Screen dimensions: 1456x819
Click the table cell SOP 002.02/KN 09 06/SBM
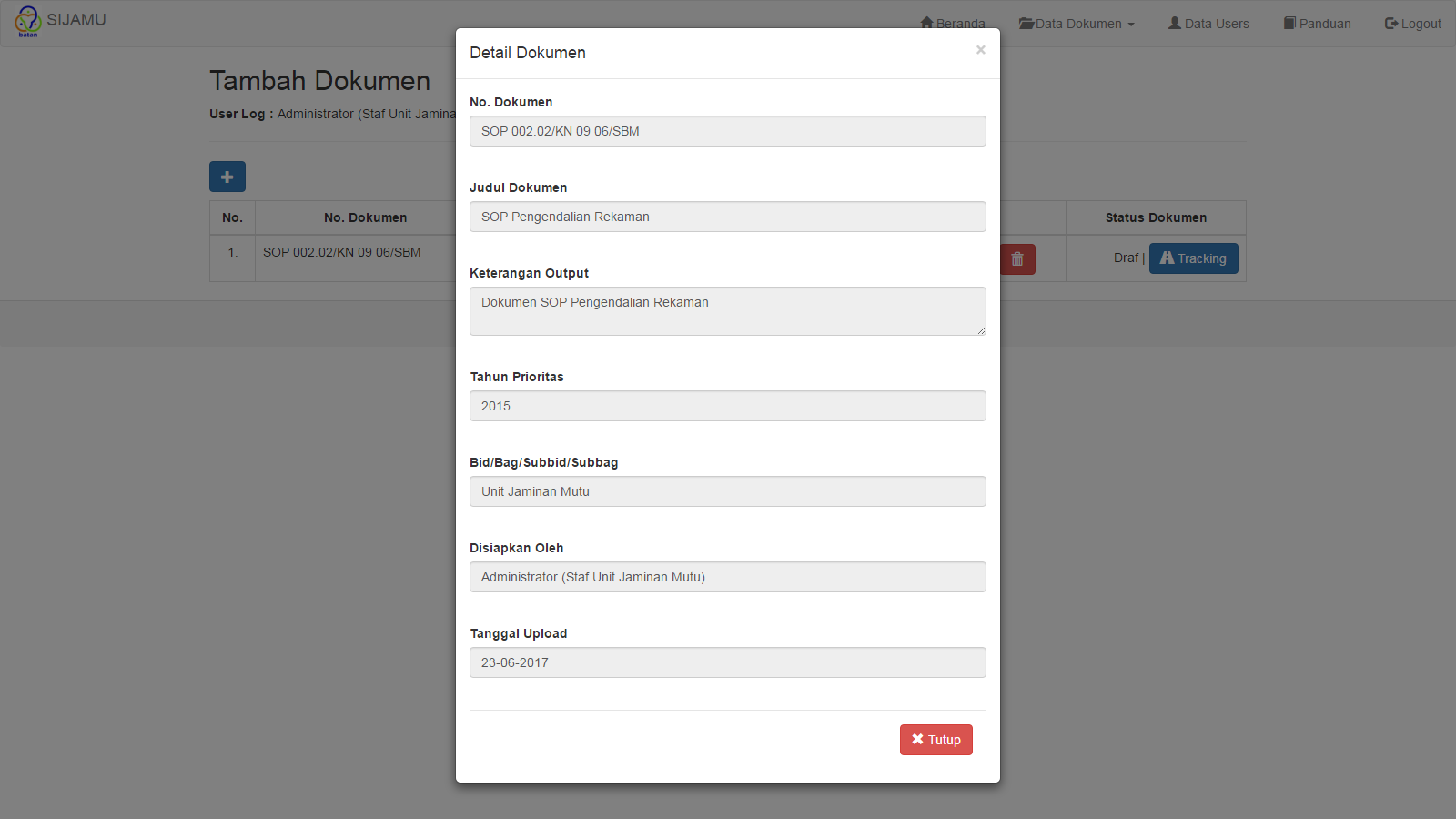(x=342, y=252)
